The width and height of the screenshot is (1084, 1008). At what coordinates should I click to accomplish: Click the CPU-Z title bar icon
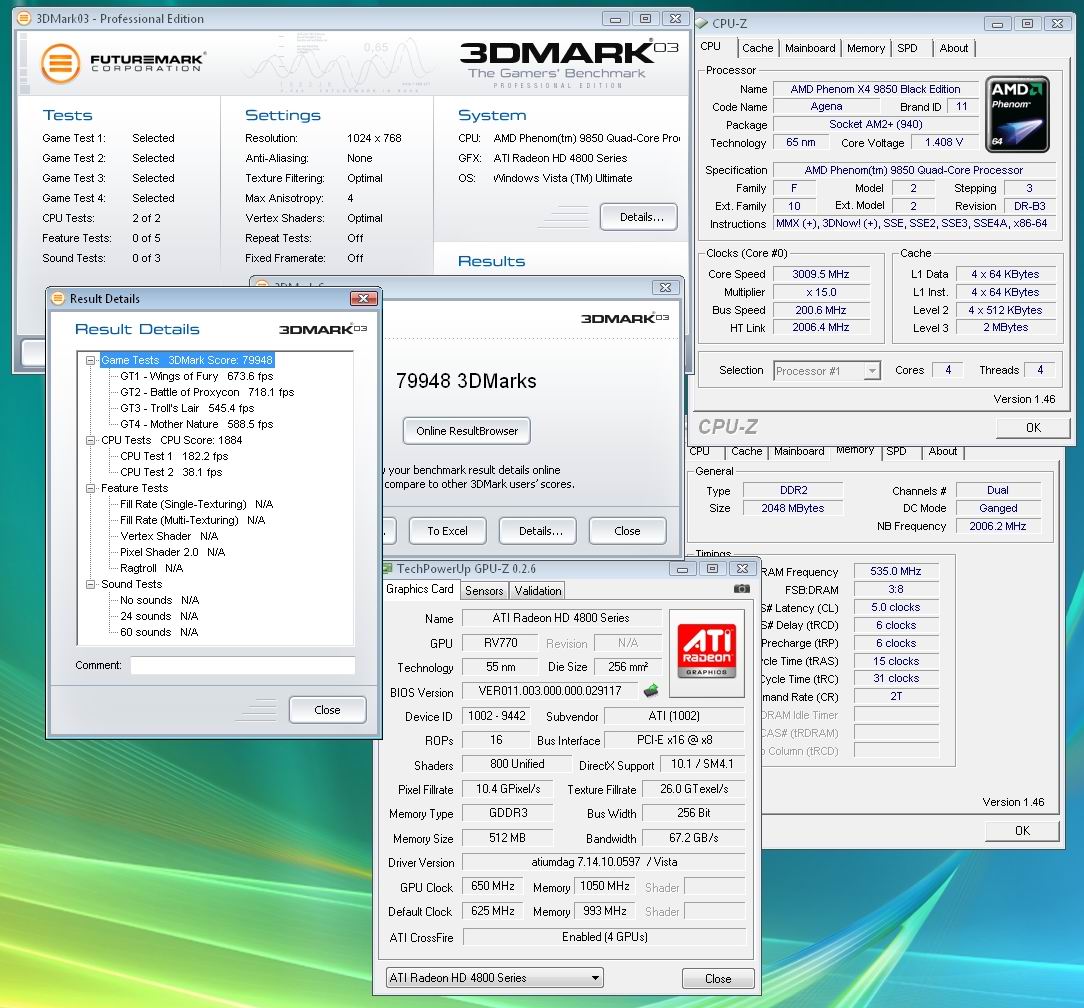[702, 24]
